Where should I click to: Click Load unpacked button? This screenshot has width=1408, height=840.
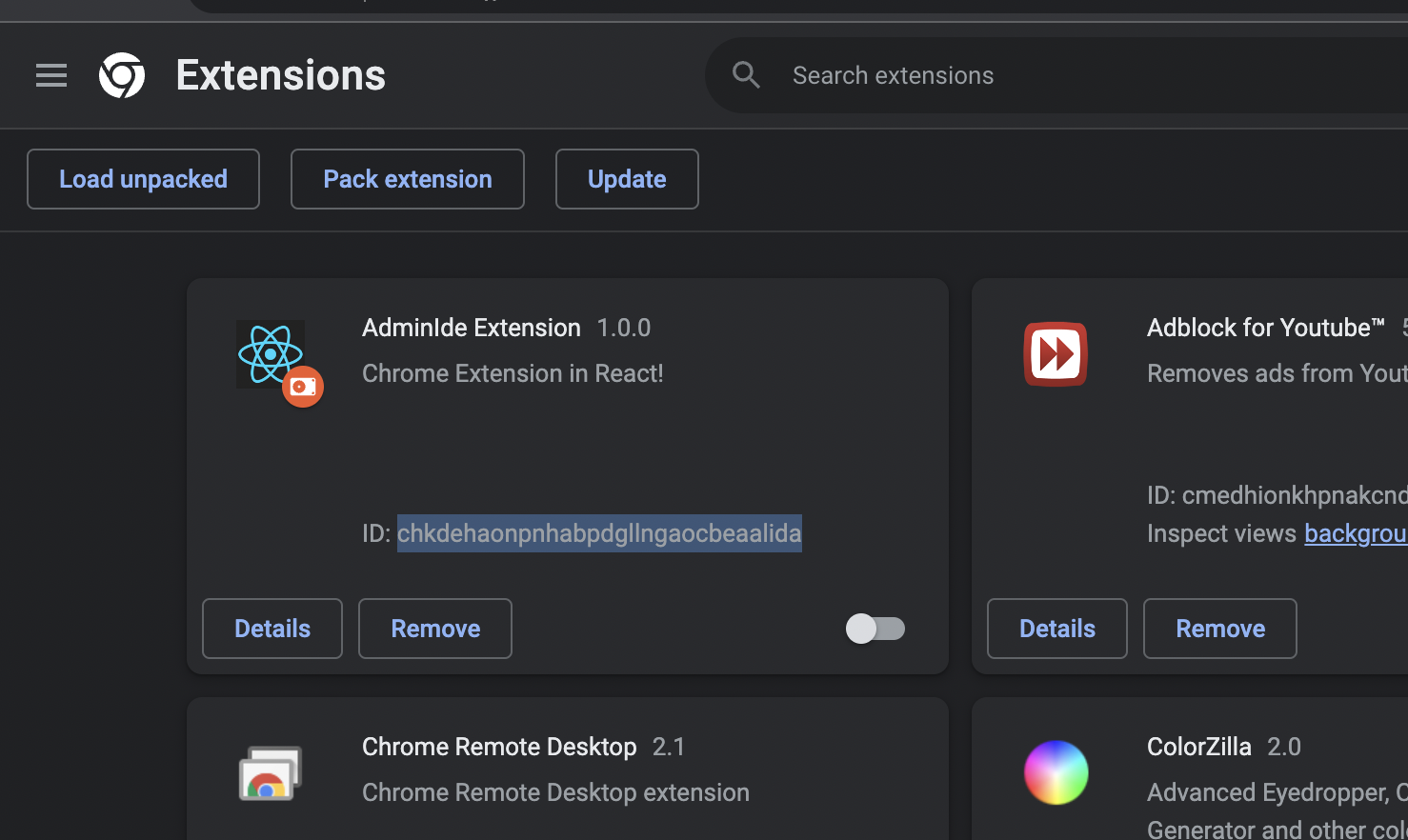(143, 179)
